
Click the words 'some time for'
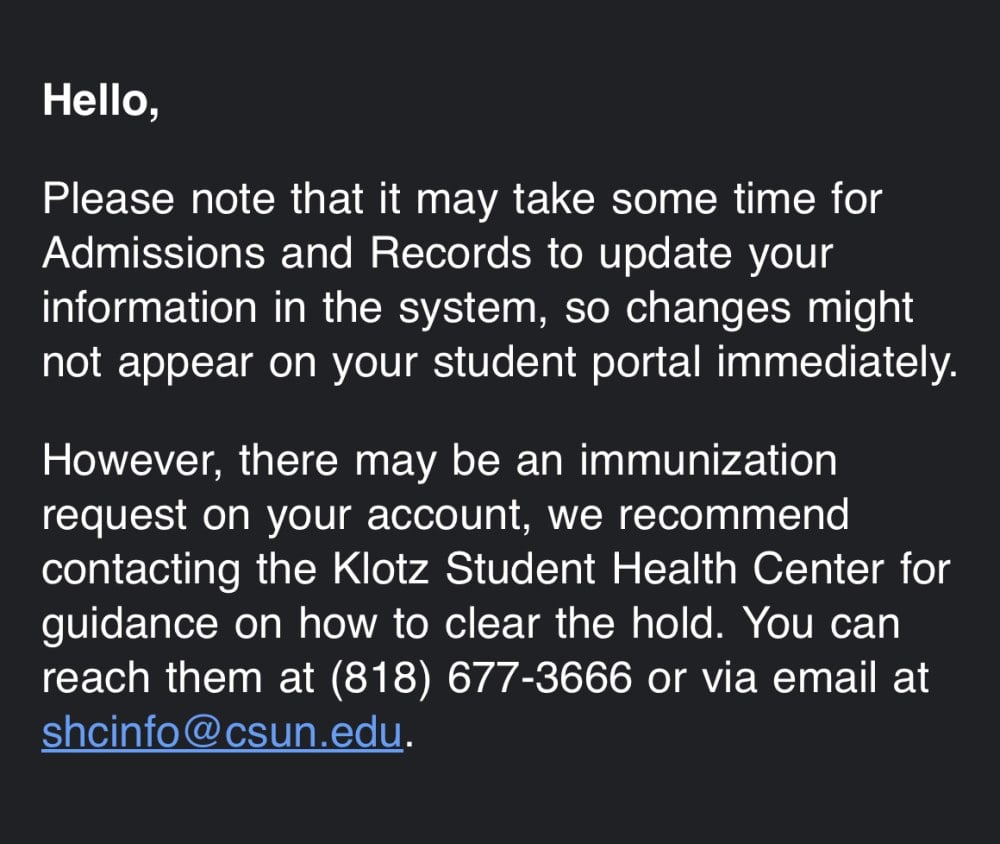tap(747, 199)
